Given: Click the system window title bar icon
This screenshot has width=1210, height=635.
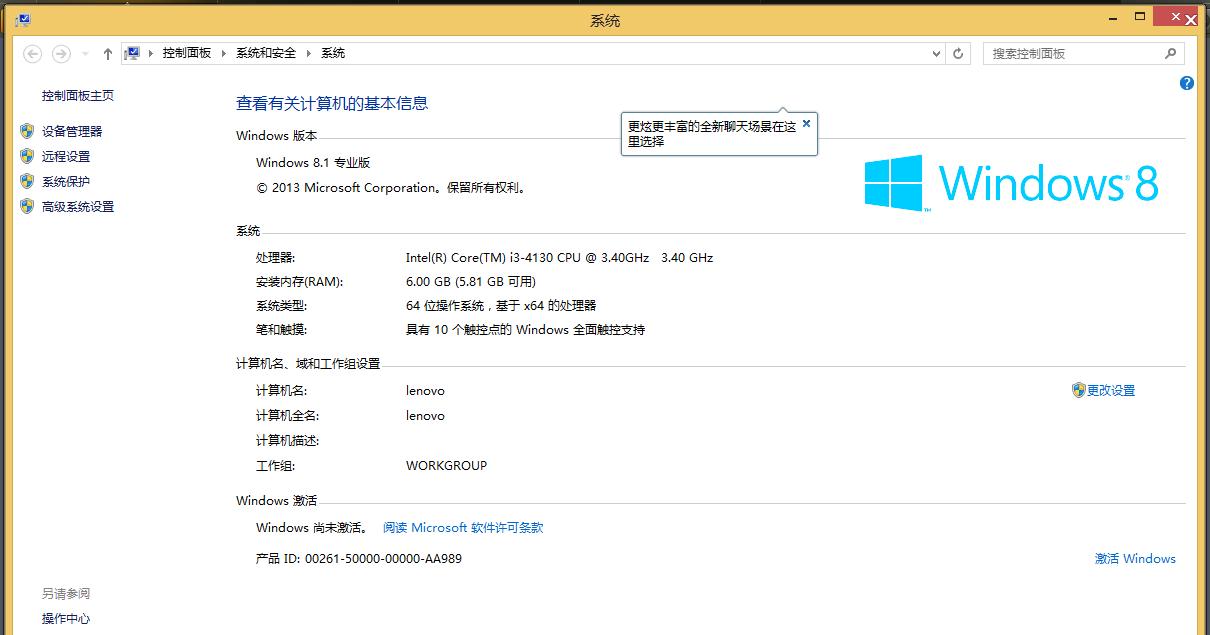Looking at the screenshot, I should pos(22,19).
